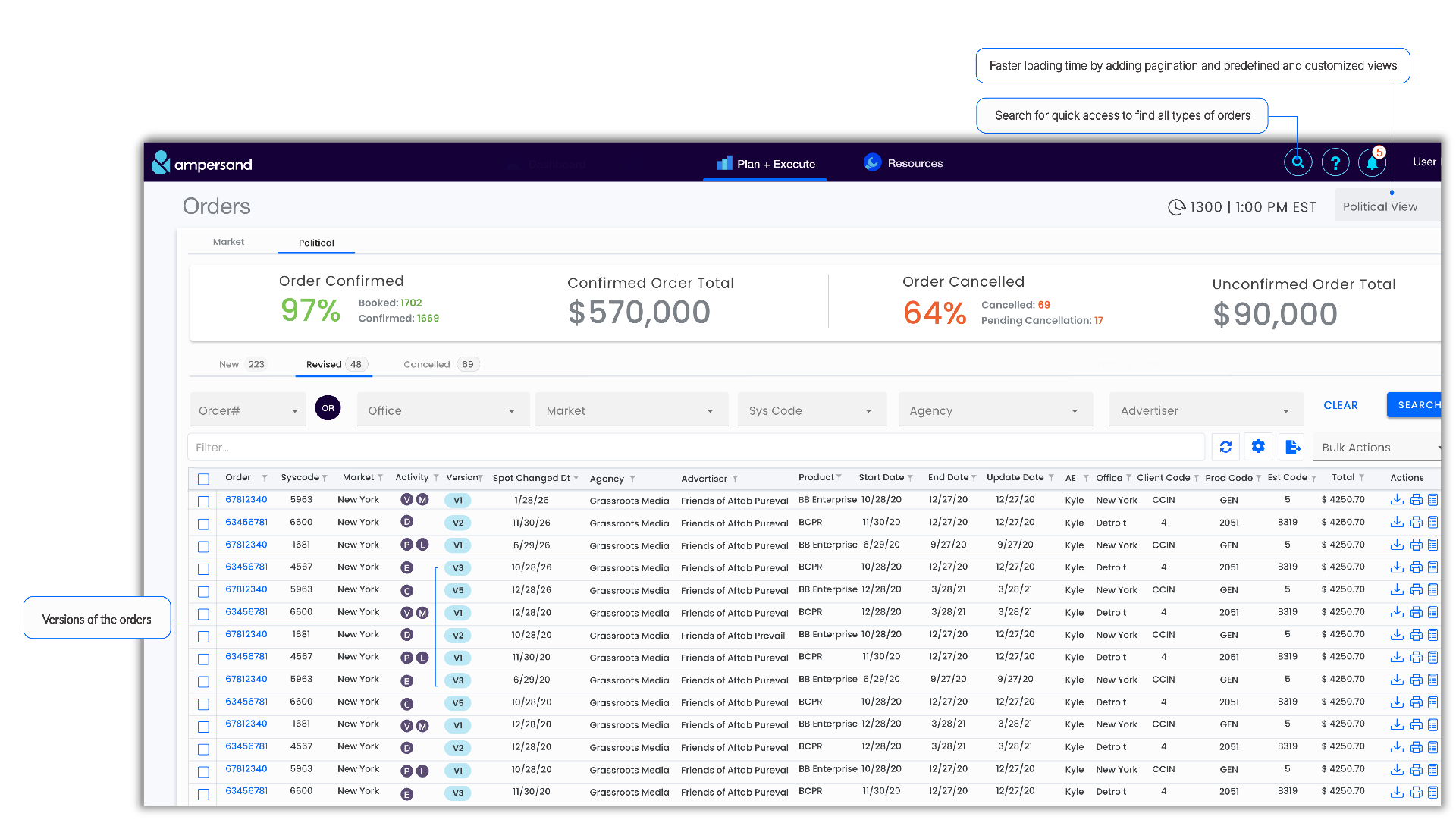The width and height of the screenshot is (1456, 820).
Task: Filter the Agency column using funnel icon
Action: [632, 479]
